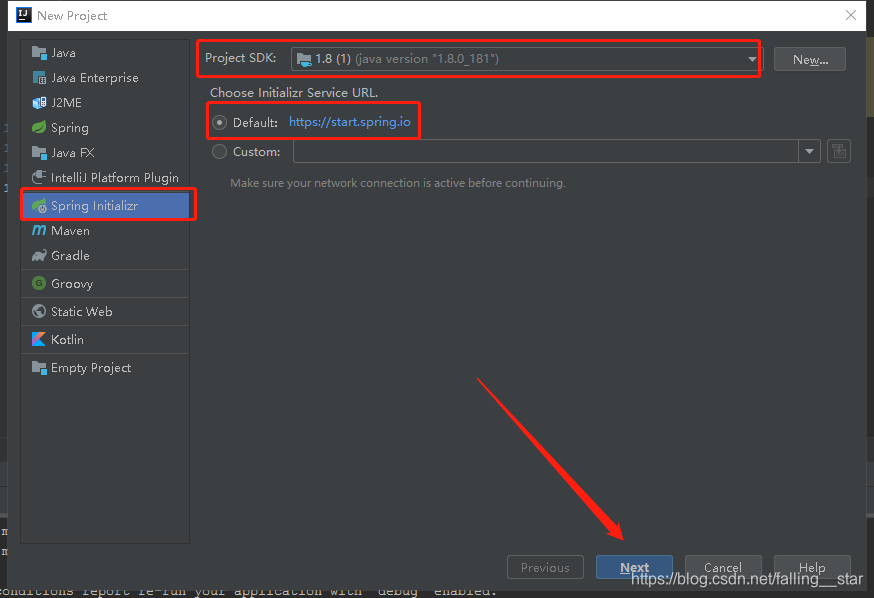Screen dimensions: 874x598
Task: Close the New Project dialog
Action: pyautogui.click(x=851, y=15)
